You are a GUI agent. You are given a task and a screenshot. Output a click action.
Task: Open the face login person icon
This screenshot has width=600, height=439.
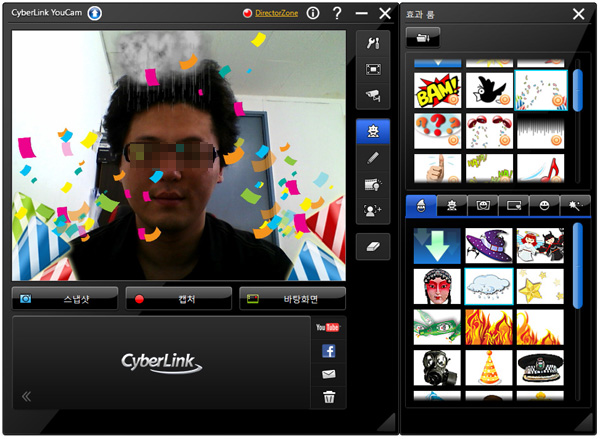point(373,210)
